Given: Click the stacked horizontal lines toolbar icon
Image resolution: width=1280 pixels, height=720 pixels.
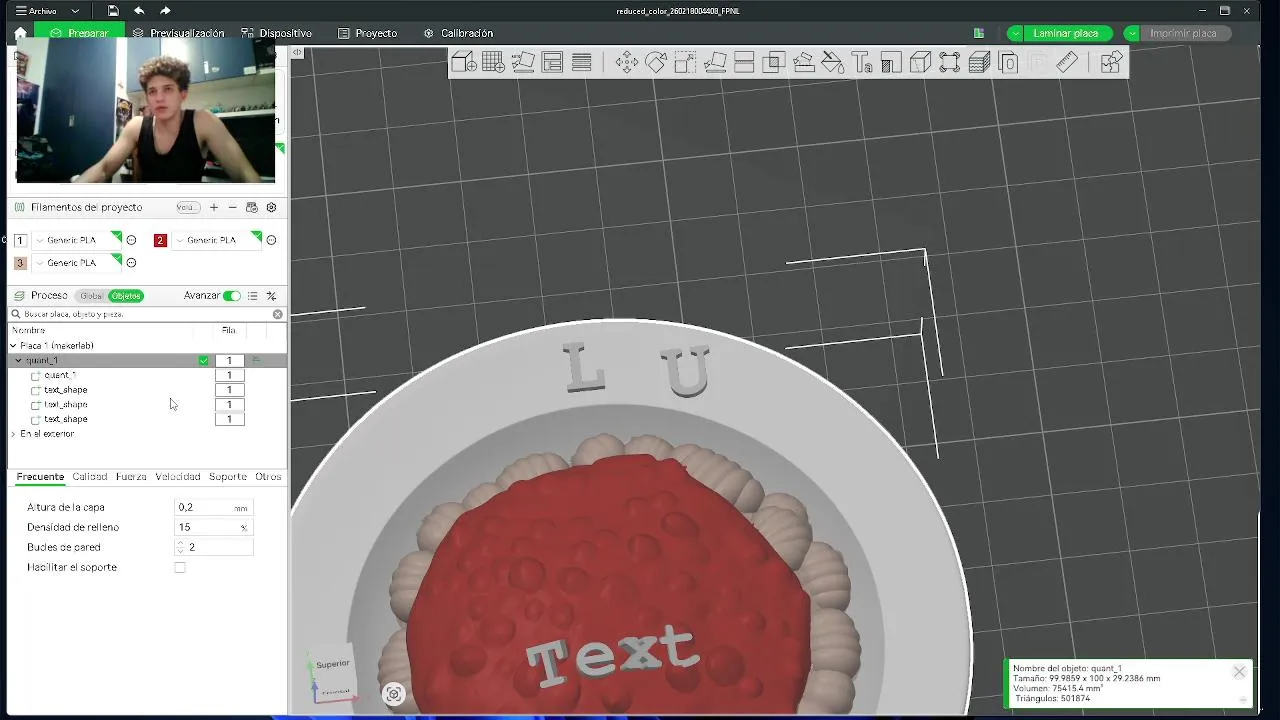Looking at the screenshot, I should (581, 63).
